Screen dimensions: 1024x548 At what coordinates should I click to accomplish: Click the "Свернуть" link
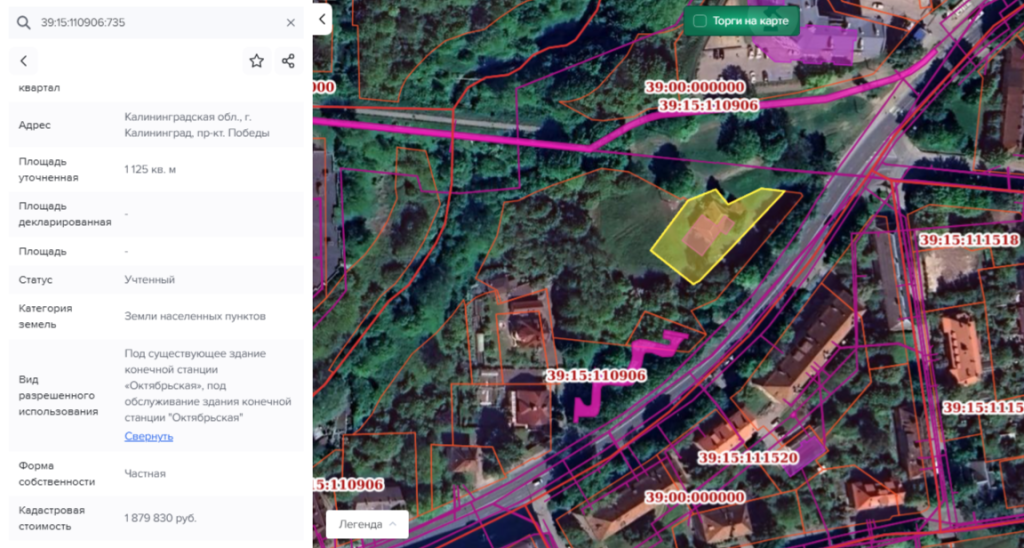148,436
